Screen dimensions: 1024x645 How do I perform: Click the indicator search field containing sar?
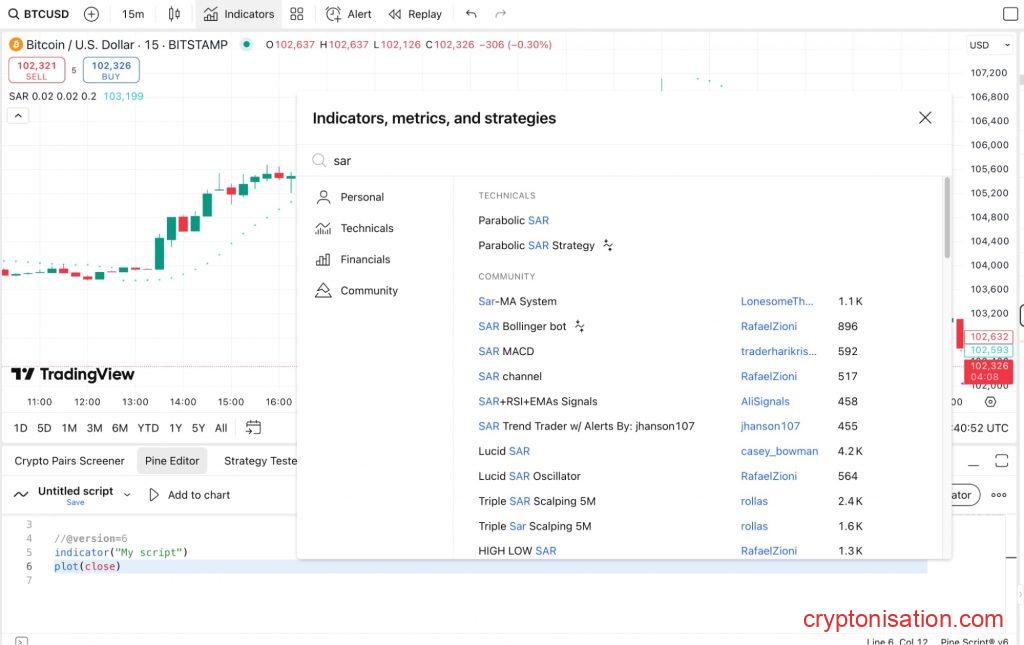[624, 161]
